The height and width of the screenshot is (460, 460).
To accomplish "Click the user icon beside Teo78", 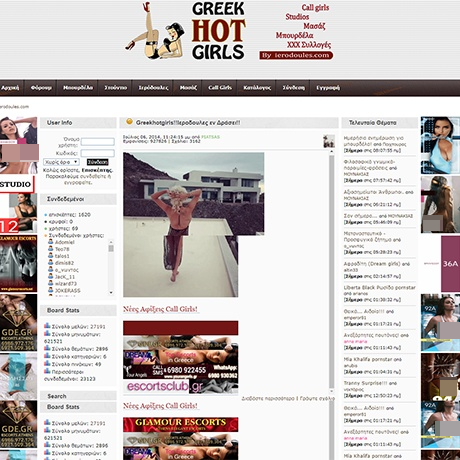I will 51,249.
